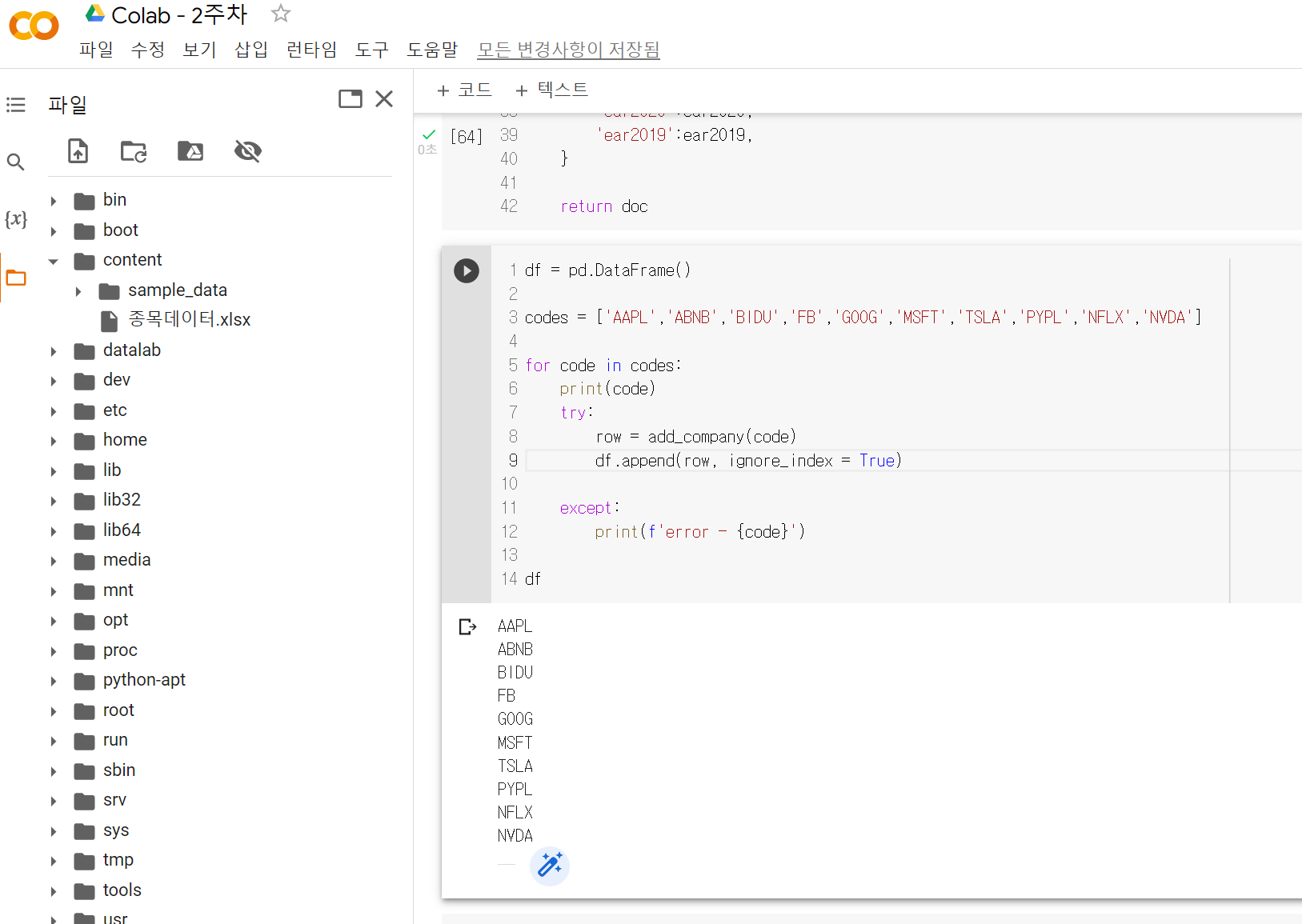Open the 도움말 menu
This screenshot has height=924, width=1302.
(x=432, y=50)
